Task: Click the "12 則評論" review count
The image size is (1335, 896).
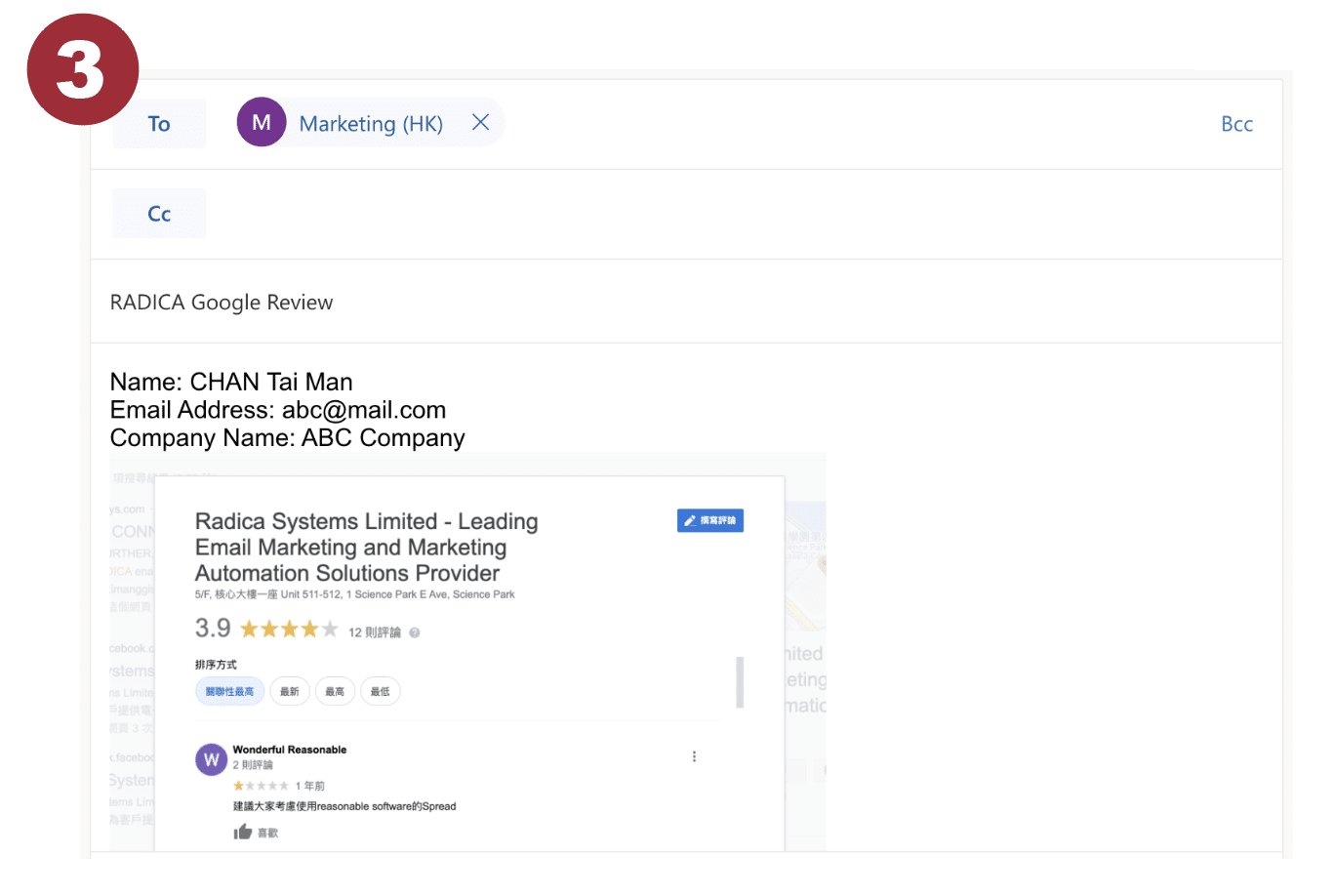Action: pos(375,632)
